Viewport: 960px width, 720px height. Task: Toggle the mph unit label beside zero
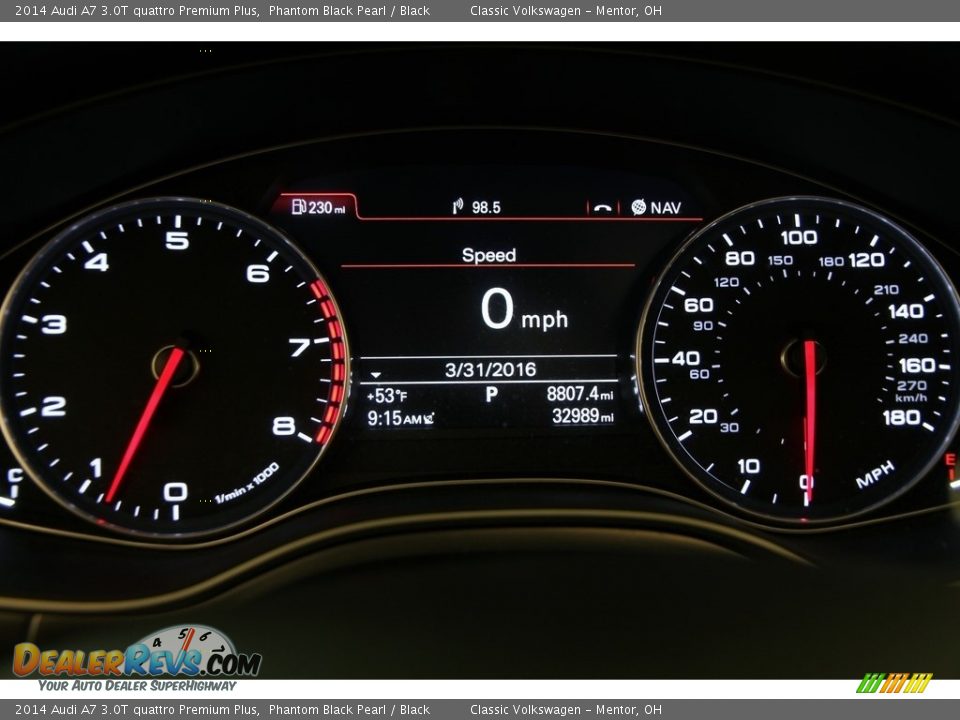tap(547, 319)
